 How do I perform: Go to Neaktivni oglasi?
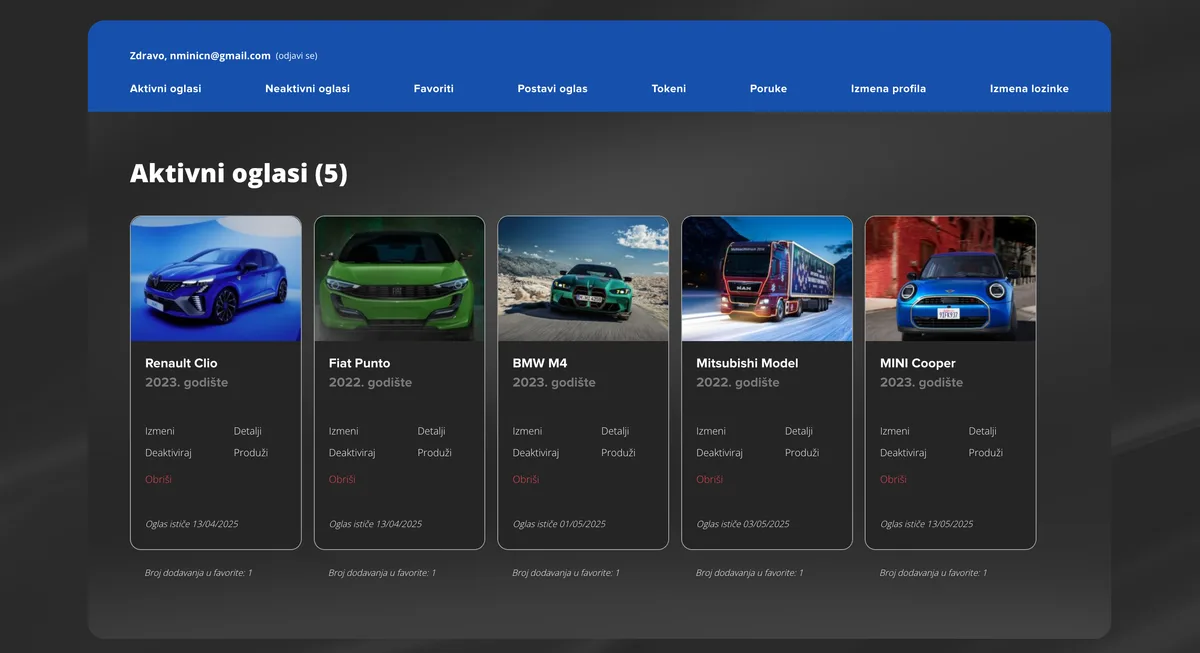point(307,89)
